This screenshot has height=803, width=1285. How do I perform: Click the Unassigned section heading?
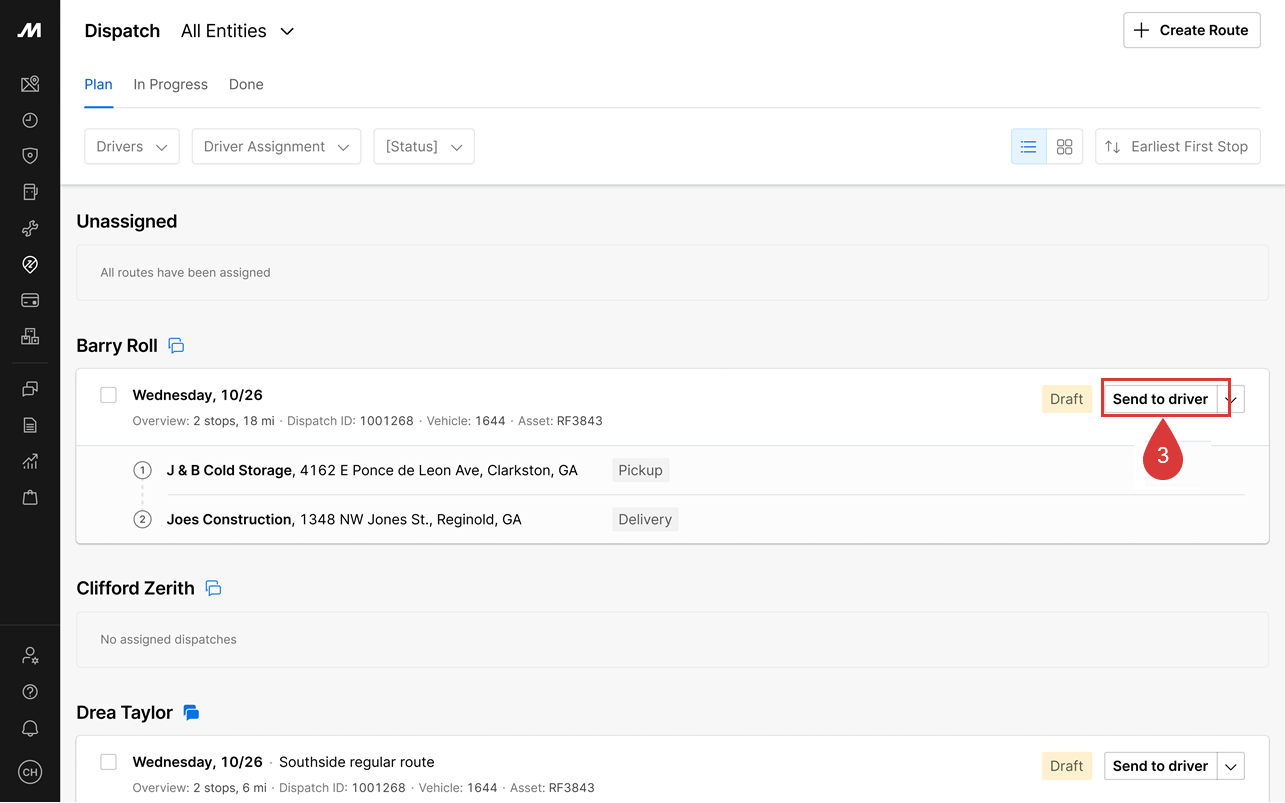pos(127,222)
